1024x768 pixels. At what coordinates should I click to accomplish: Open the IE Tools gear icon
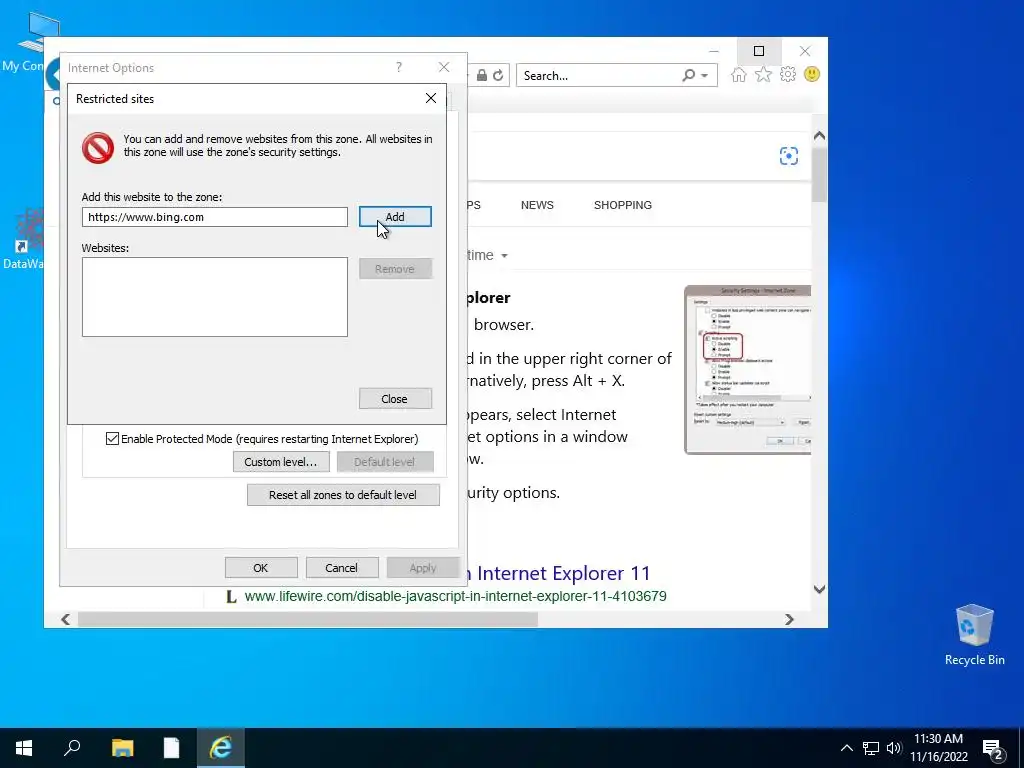point(788,74)
